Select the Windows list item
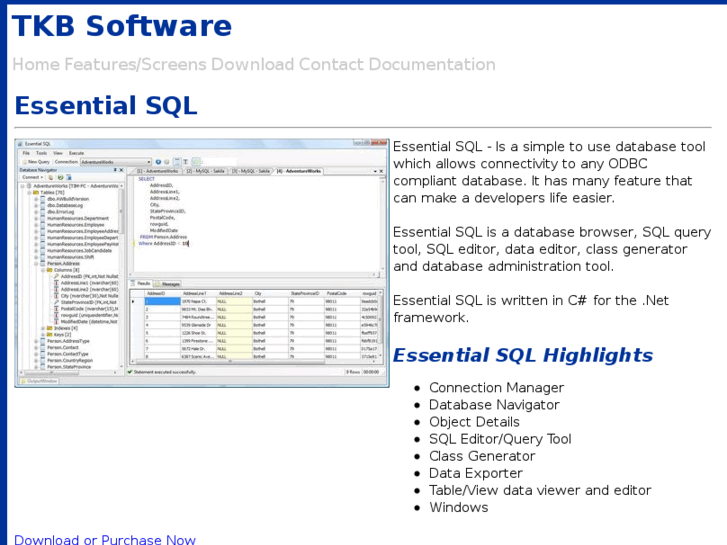 pos(459,507)
